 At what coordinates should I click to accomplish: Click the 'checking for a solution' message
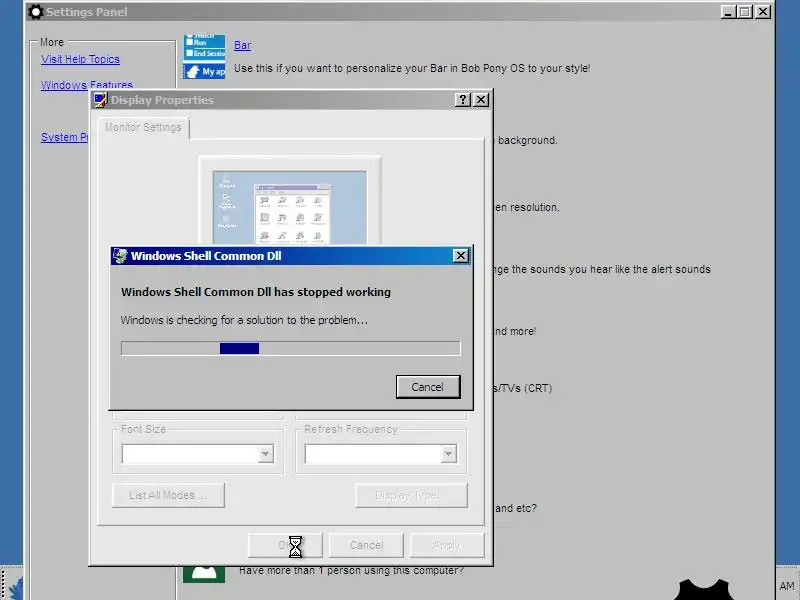(x=244, y=320)
